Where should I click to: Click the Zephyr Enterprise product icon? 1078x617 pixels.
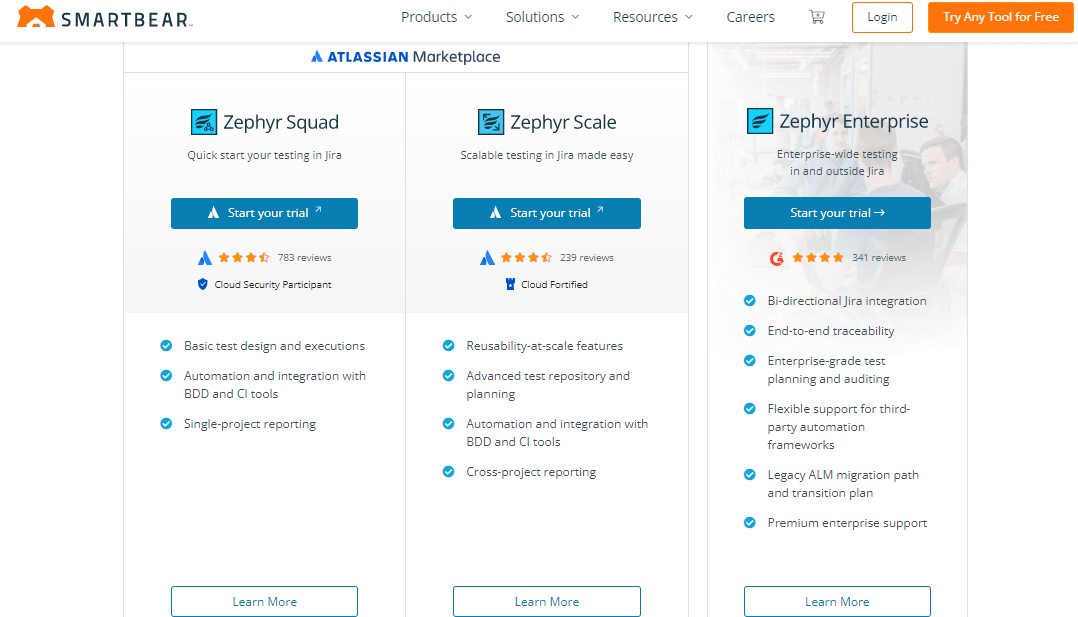(760, 121)
